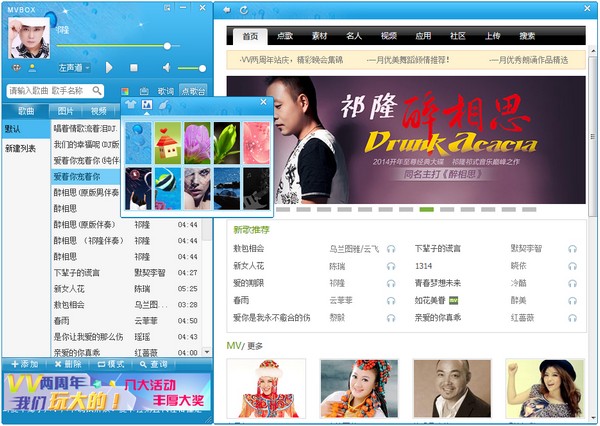Click the volume slider knob

pos(202,69)
